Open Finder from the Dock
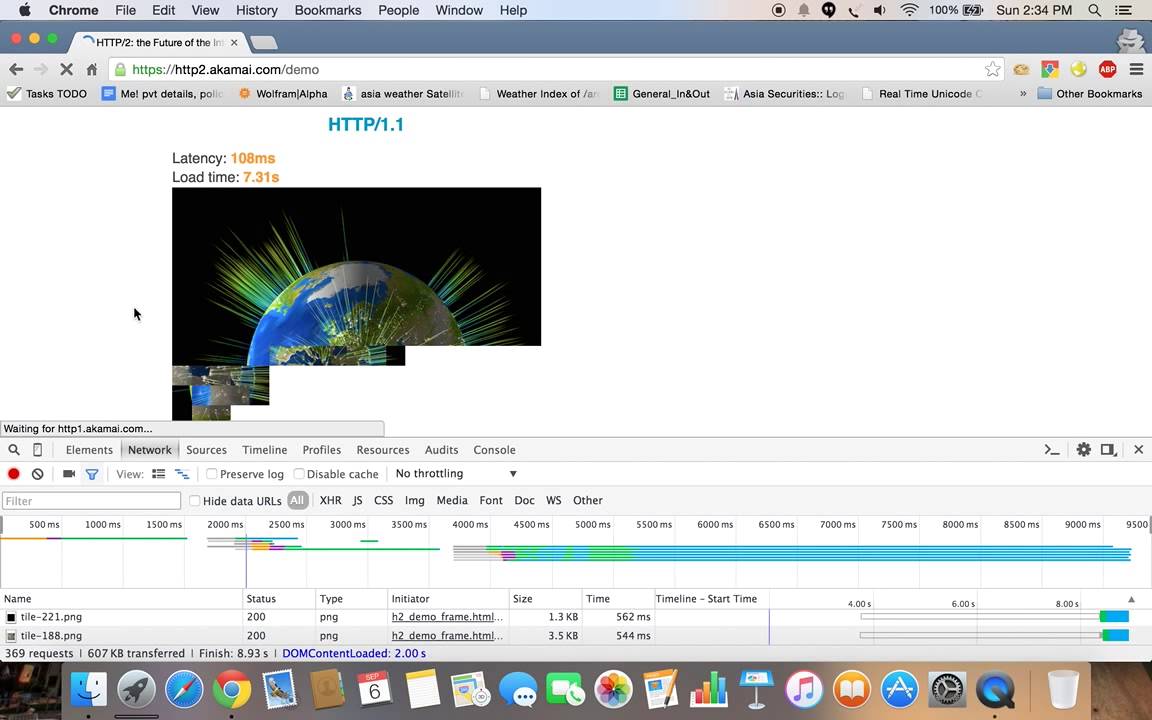This screenshot has height=720, width=1152. (89, 689)
